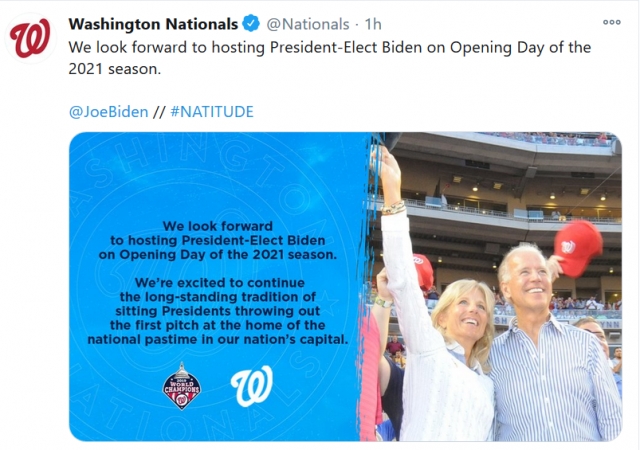
Task: Click the '2021 season.' line of the tweet
Action: click(x=115, y=69)
